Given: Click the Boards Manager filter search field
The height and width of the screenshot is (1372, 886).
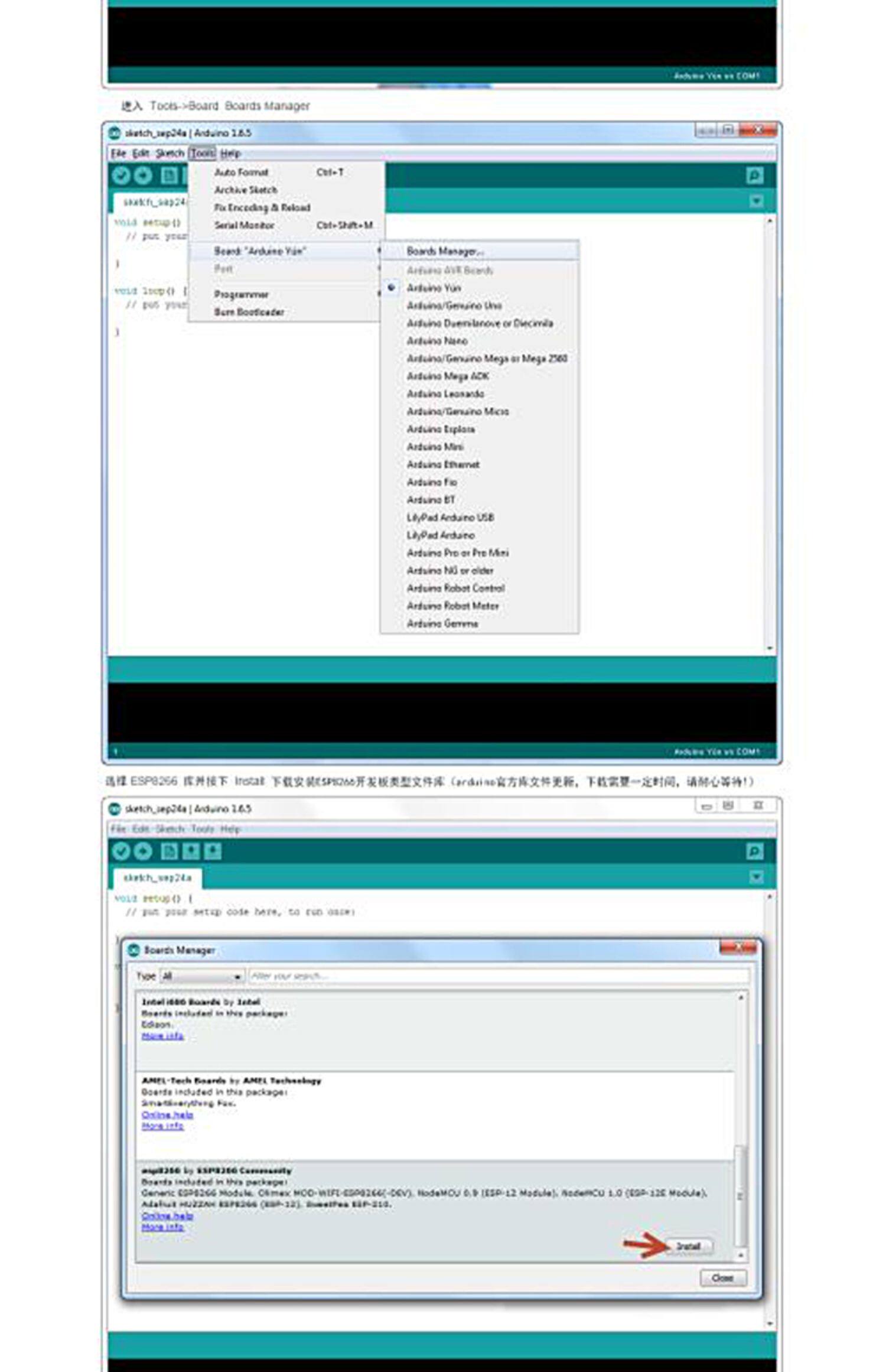Looking at the screenshot, I should (x=499, y=976).
